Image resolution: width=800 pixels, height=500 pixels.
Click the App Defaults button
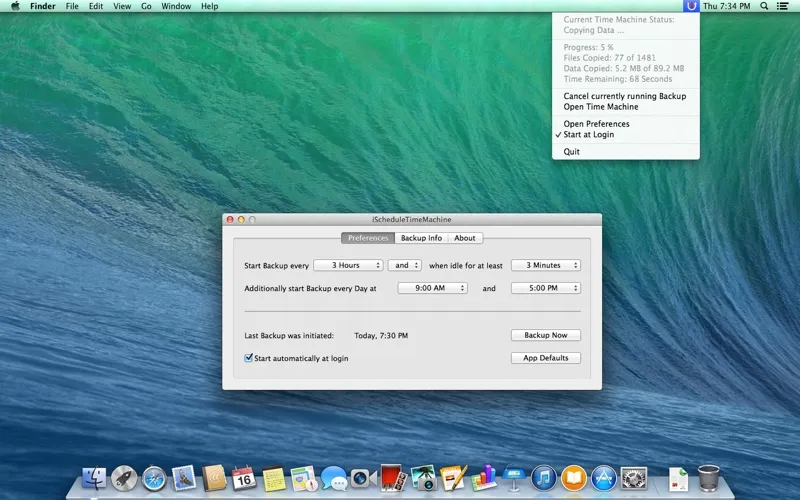pos(545,358)
